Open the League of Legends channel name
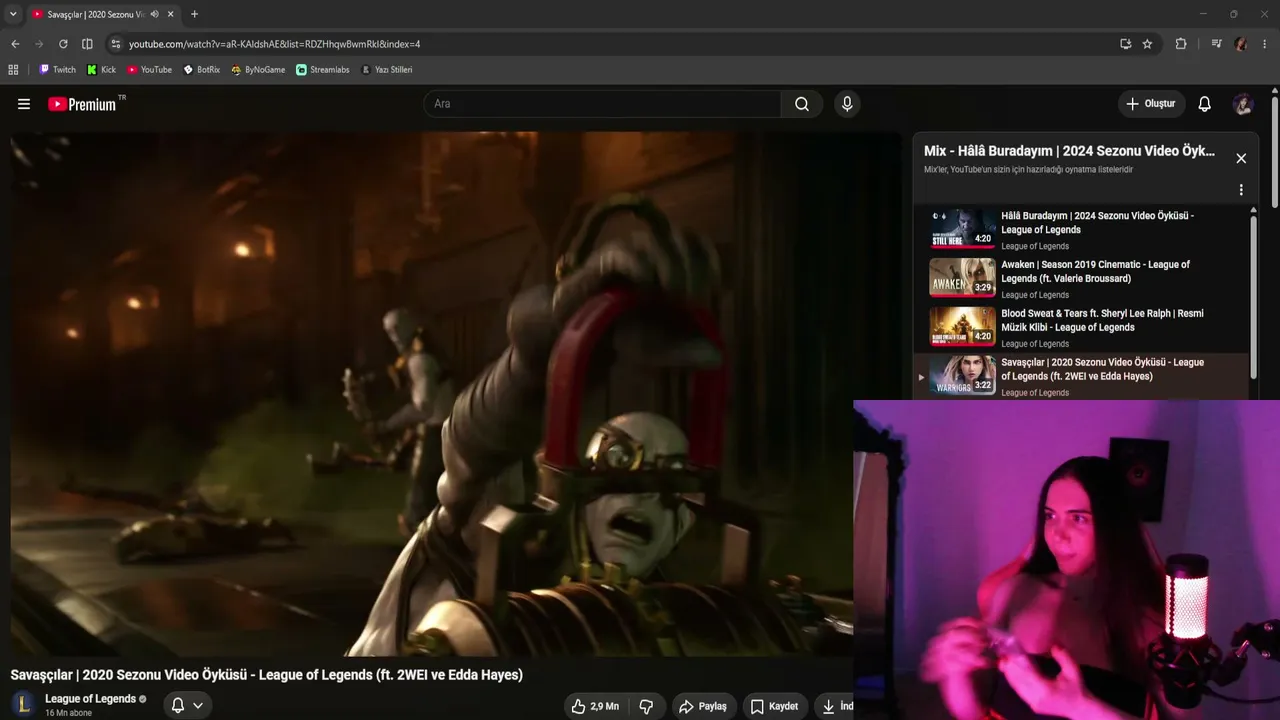The width and height of the screenshot is (1280, 720). point(90,699)
